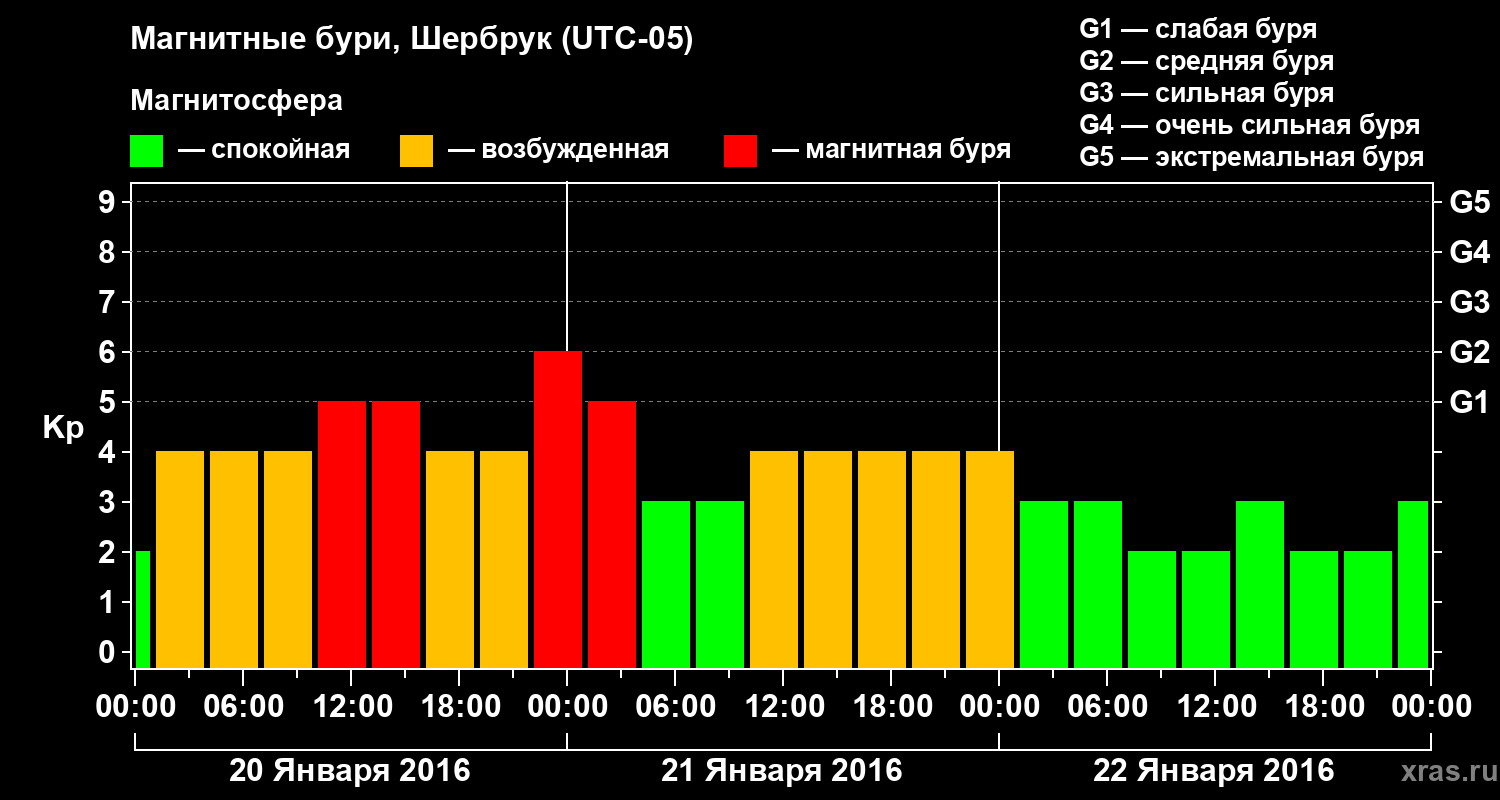Click the '— возбужденная' legend text
Screen dimensions: 1500x800
(558, 151)
